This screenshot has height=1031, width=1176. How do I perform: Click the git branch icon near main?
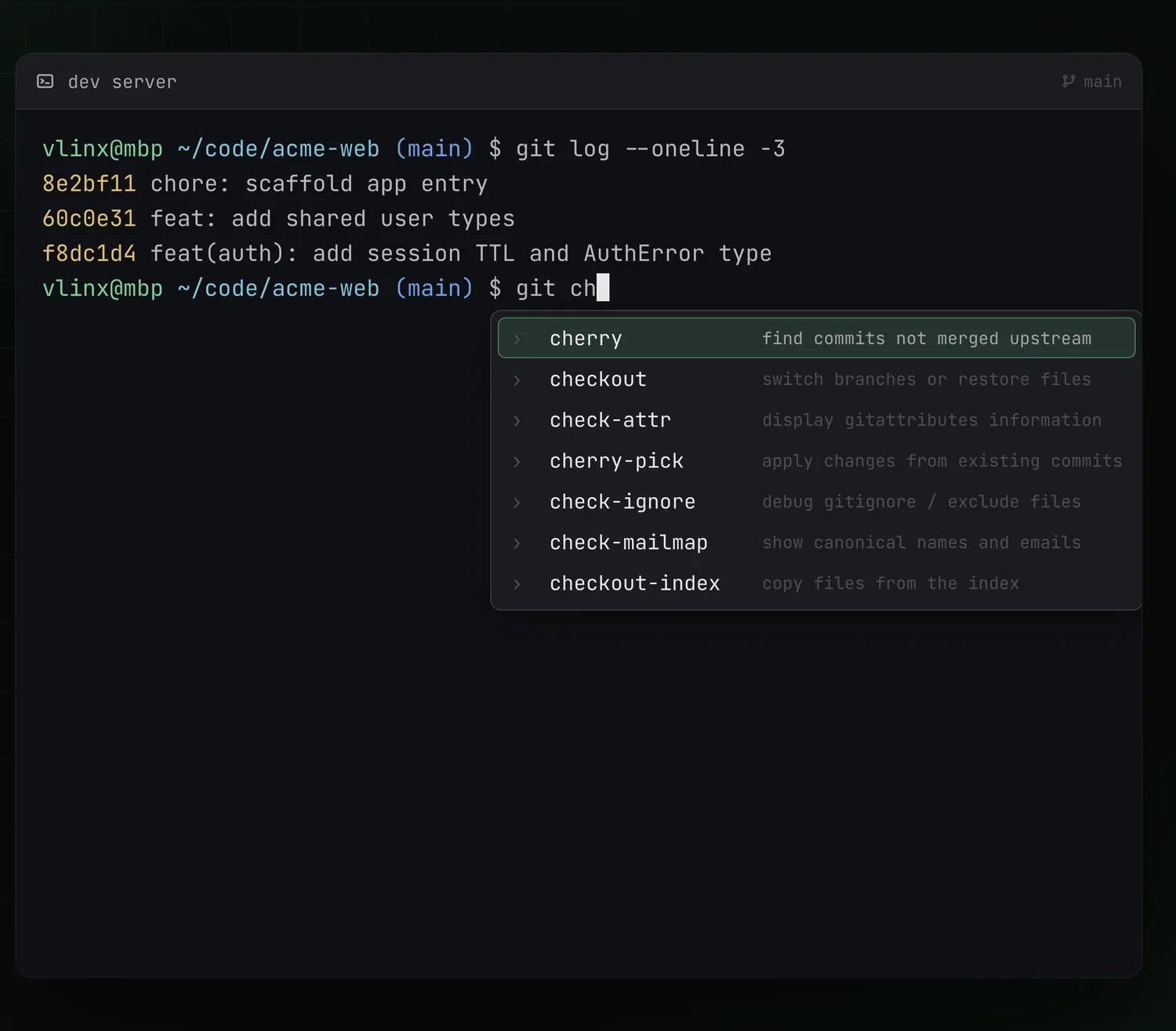(x=1069, y=82)
